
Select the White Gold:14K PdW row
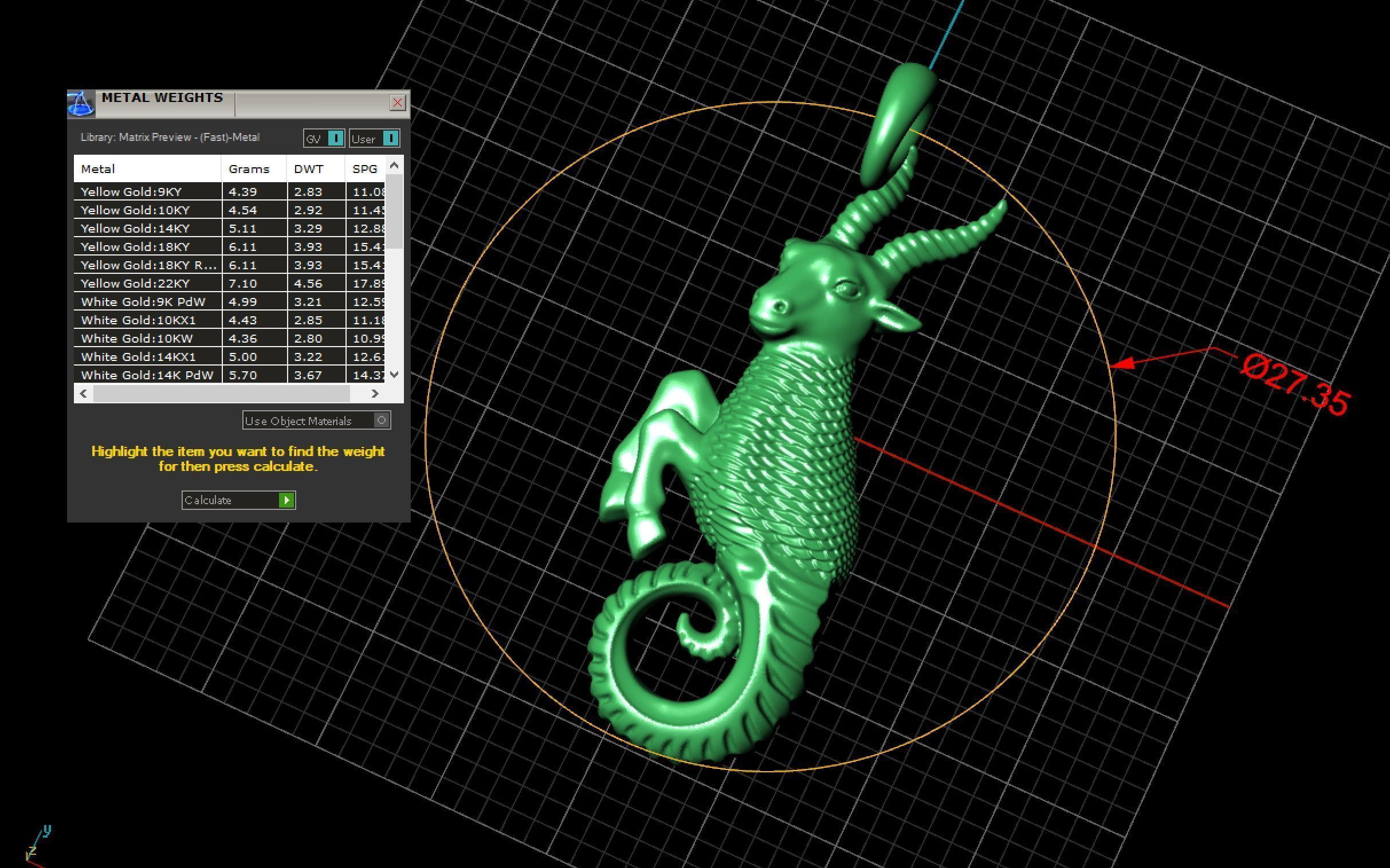[x=230, y=375]
